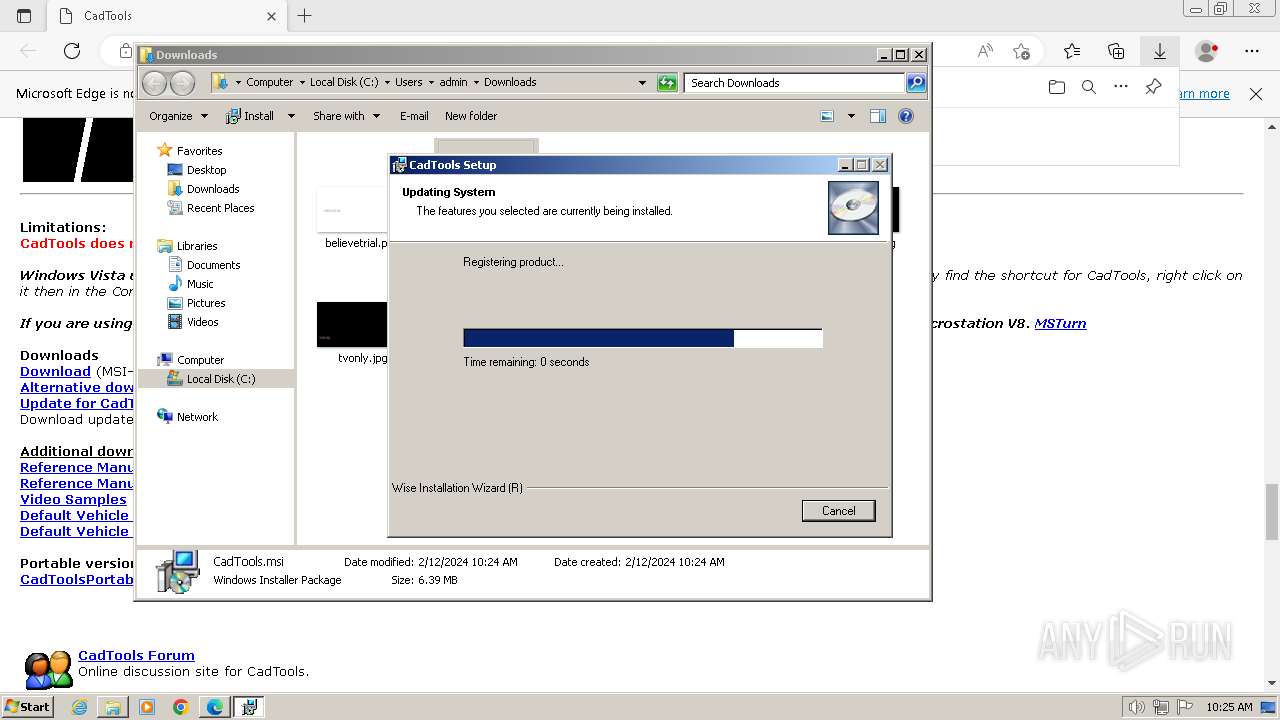
Task: Click the search magnifier icon in Explorer
Action: 916,83
